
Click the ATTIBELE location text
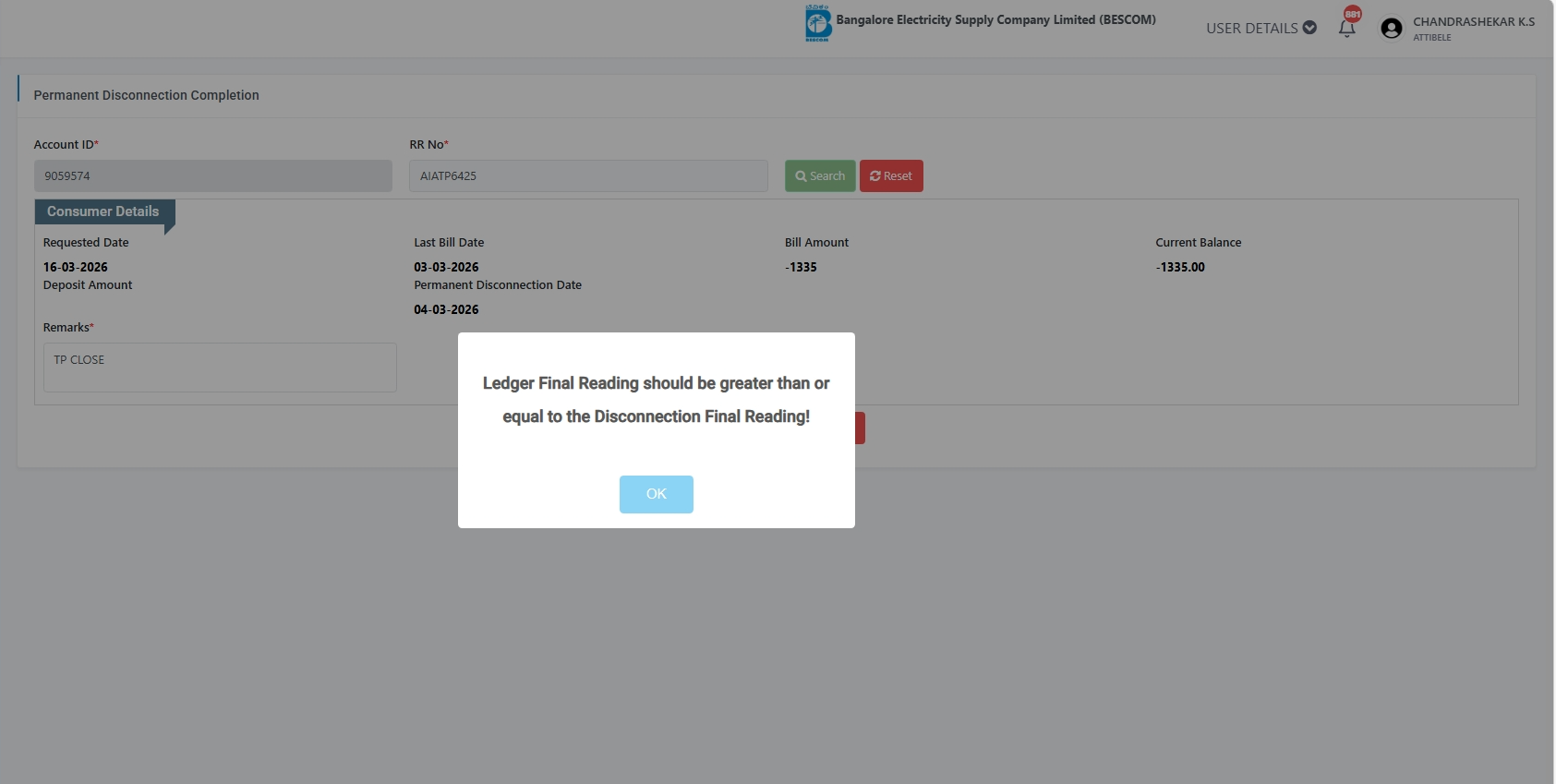[x=1432, y=38]
